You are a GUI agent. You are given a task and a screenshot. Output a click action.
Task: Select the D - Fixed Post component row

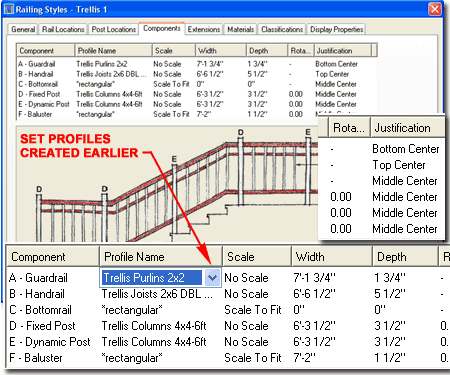coord(197,94)
